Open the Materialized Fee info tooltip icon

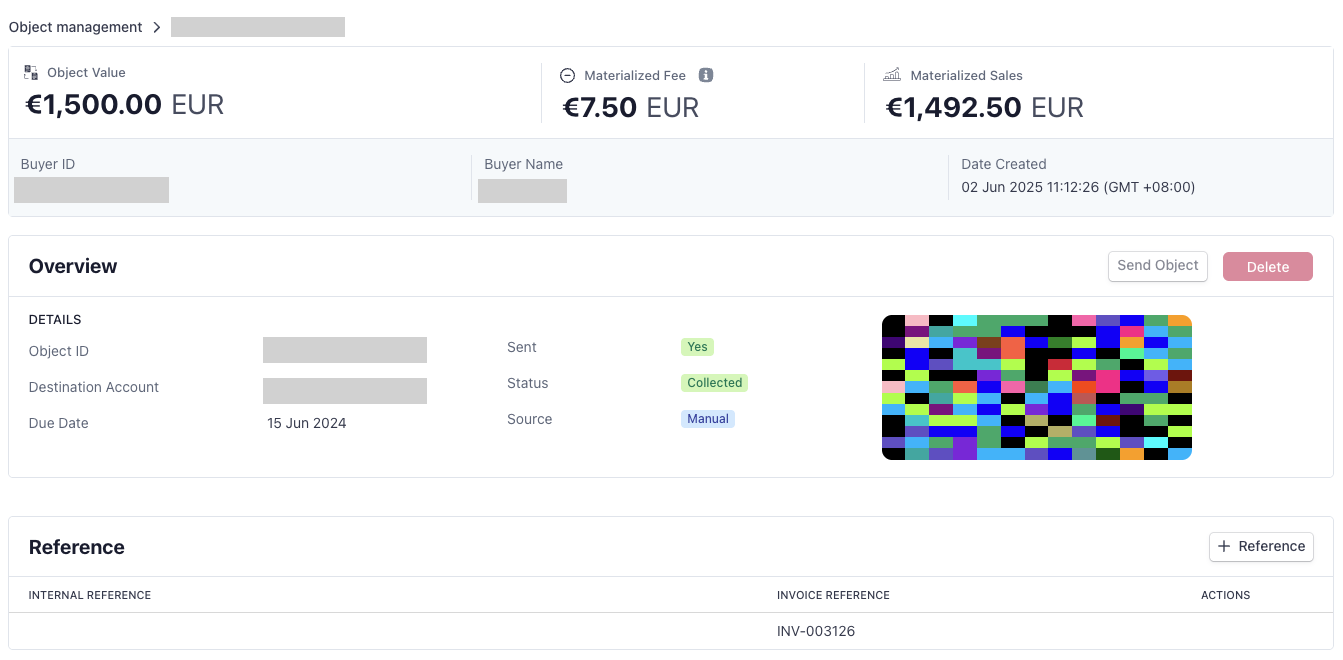click(705, 75)
